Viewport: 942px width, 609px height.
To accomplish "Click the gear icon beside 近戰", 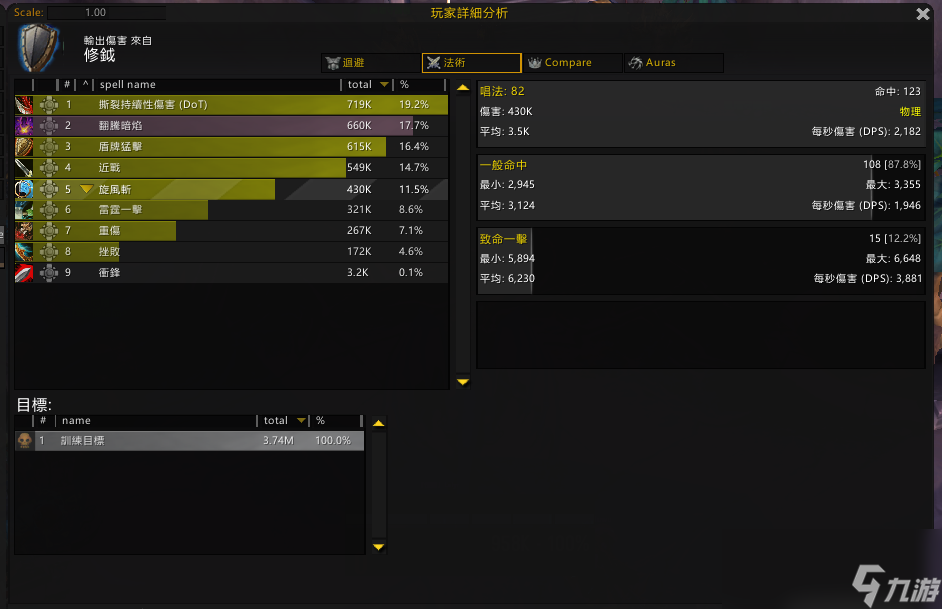I will point(49,168).
